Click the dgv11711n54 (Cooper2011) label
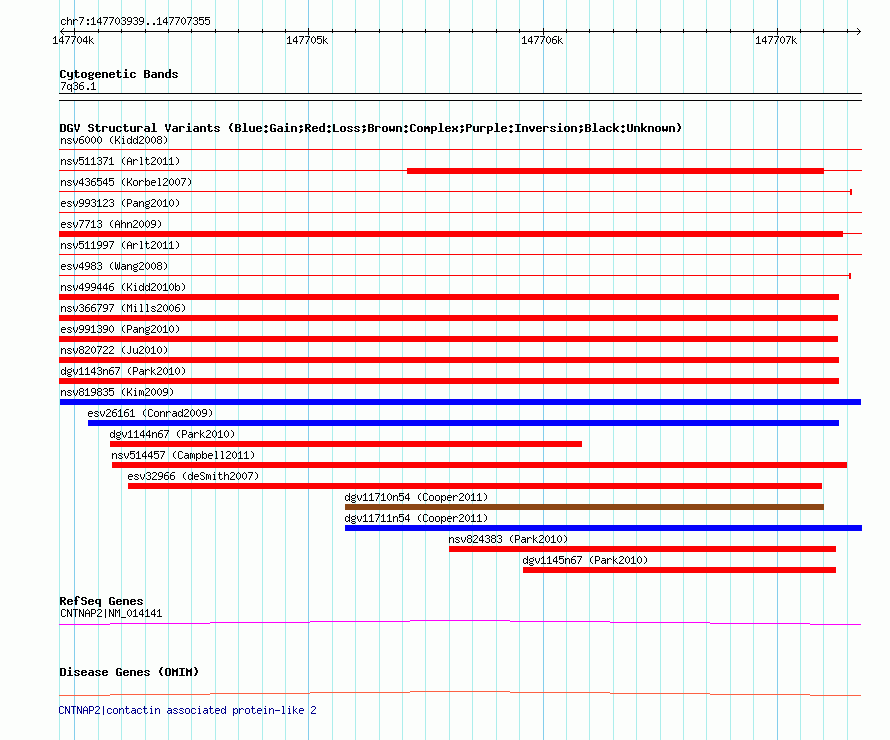Image resolution: width=890 pixels, height=740 pixels. (416, 518)
